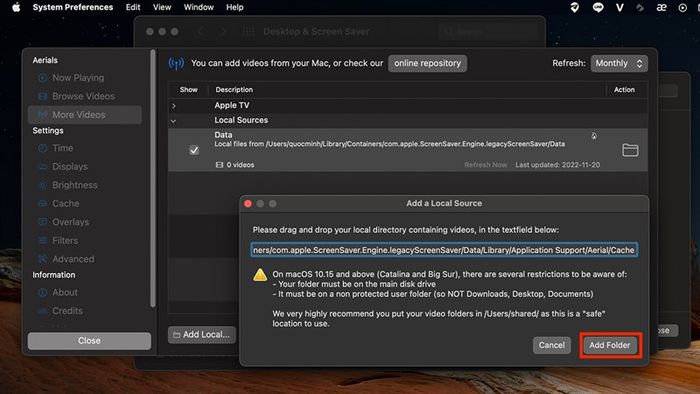Screen dimensions: 700x394
Task: Click the film icon beside 0 videos
Action: click(219, 165)
